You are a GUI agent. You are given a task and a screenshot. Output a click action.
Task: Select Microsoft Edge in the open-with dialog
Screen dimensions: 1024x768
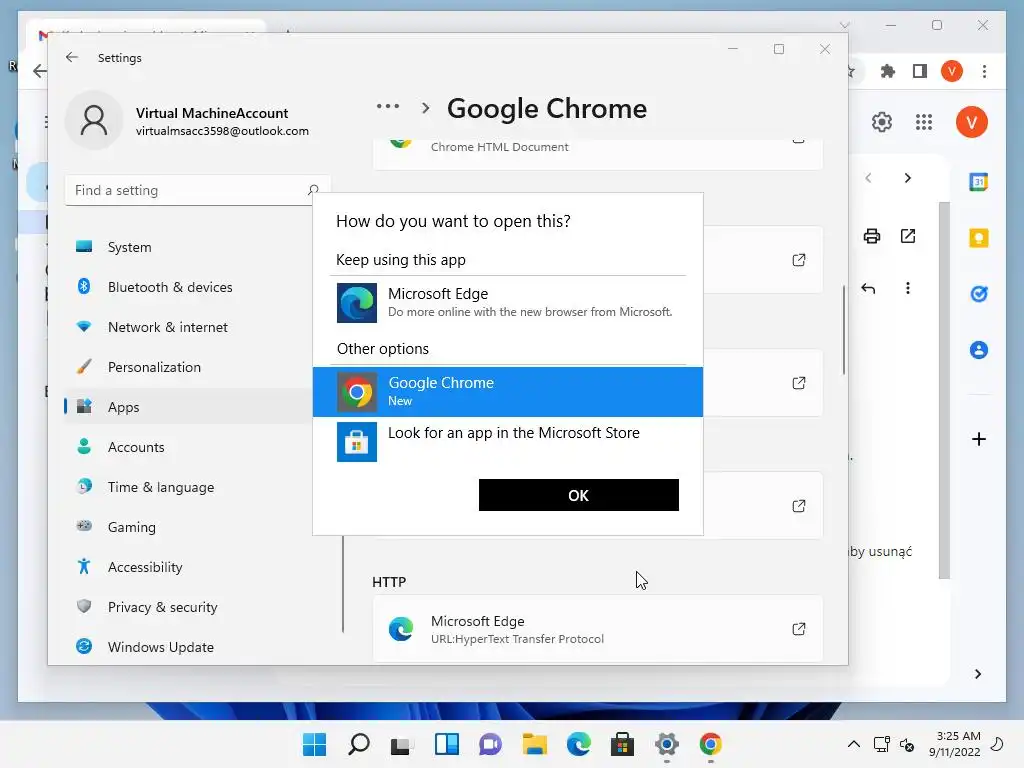pos(507,302)
